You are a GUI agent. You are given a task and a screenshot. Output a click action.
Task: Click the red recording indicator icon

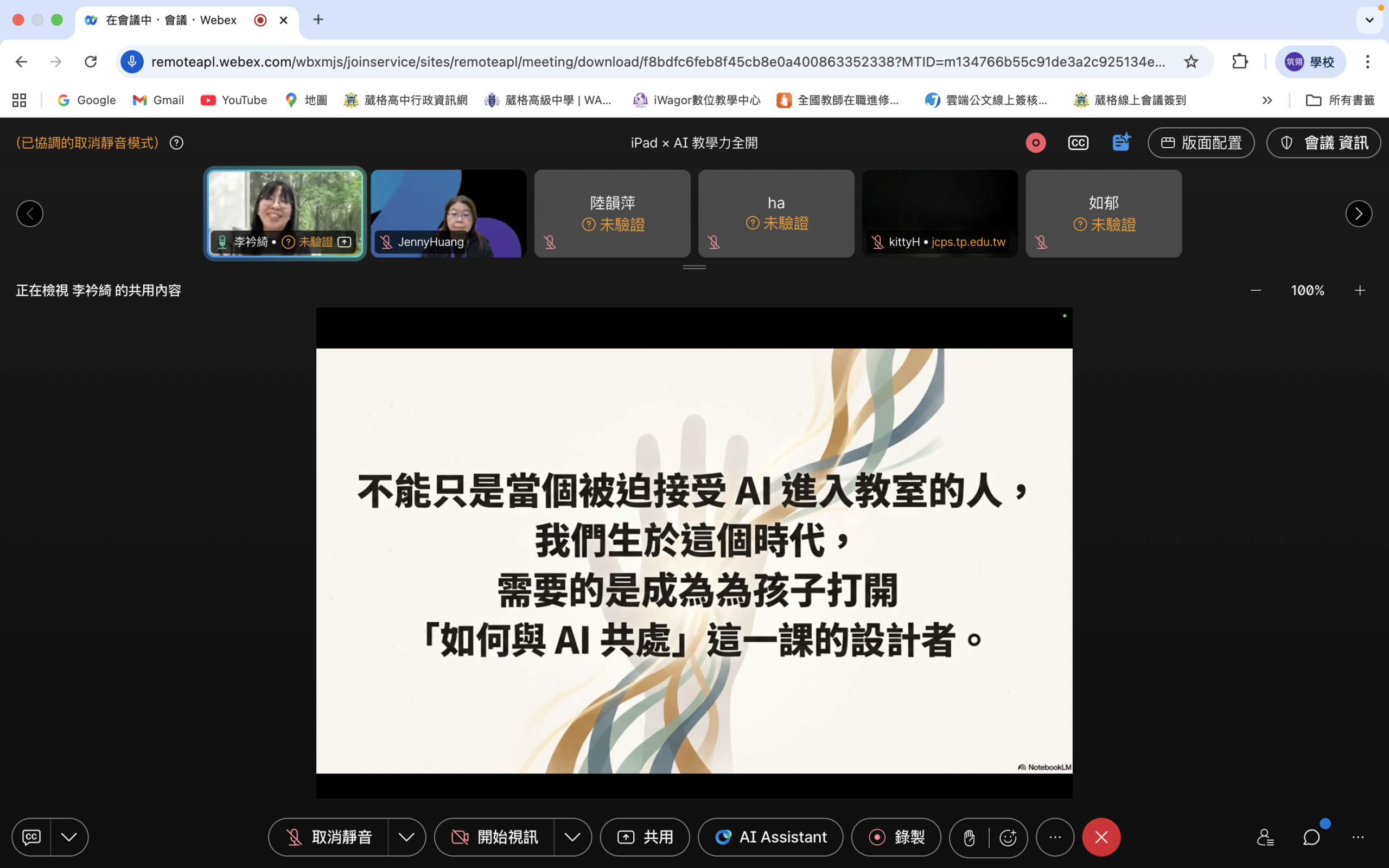[x=1035, y=143]
